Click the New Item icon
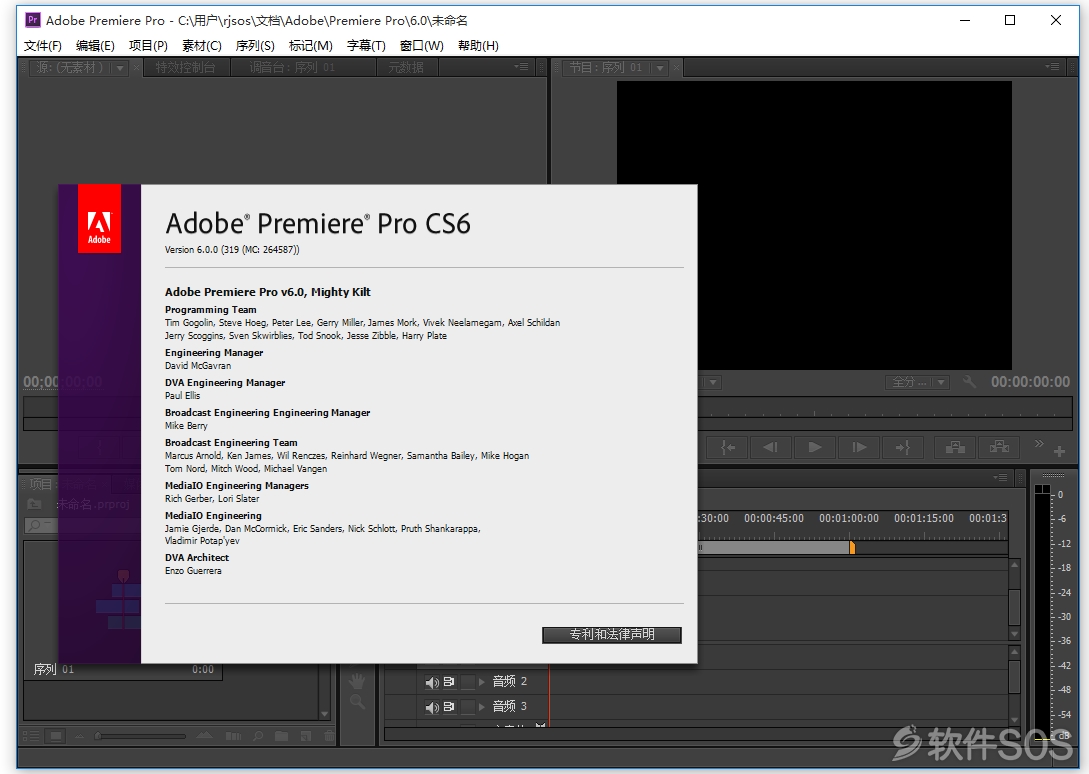Image resolution: width=1089 pixels, height=774 pixels. click(x=306, y=736)
